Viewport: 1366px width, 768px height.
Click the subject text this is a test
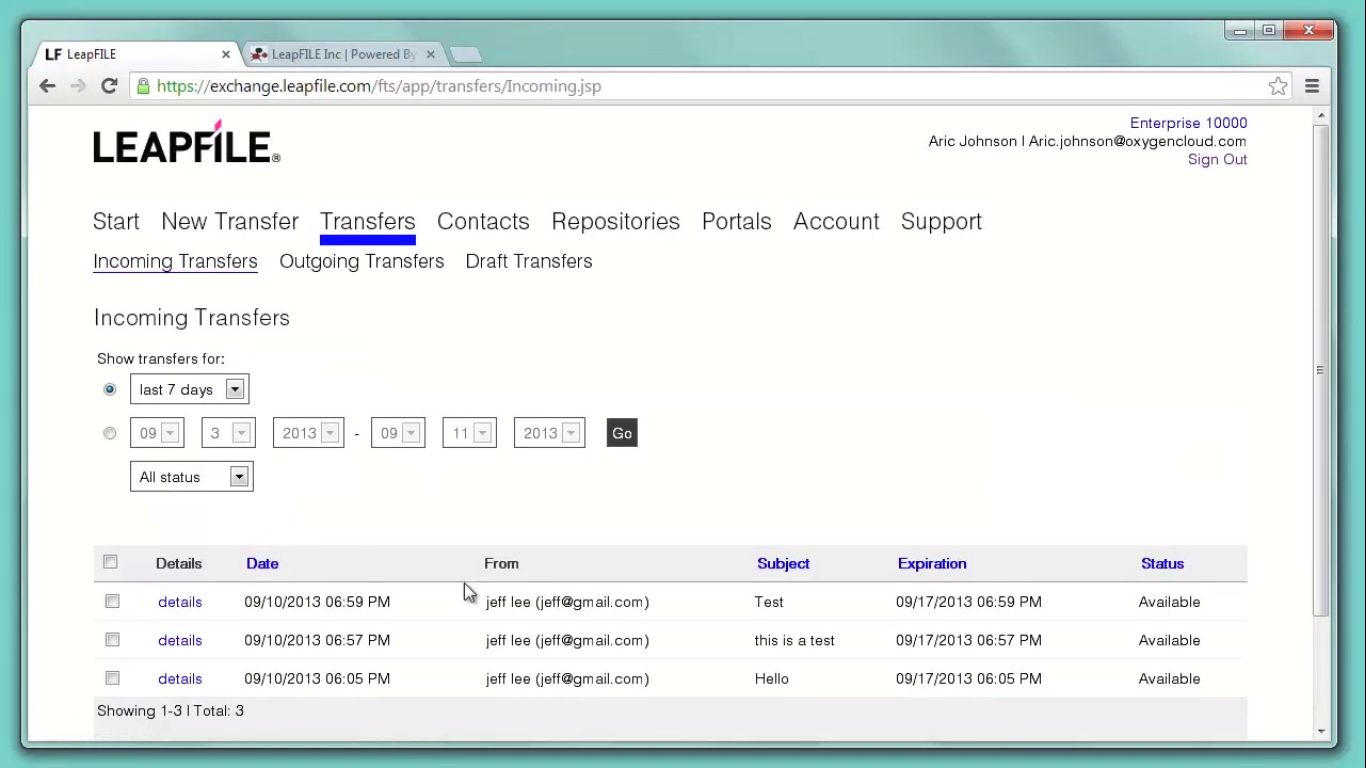click(795, 640)
